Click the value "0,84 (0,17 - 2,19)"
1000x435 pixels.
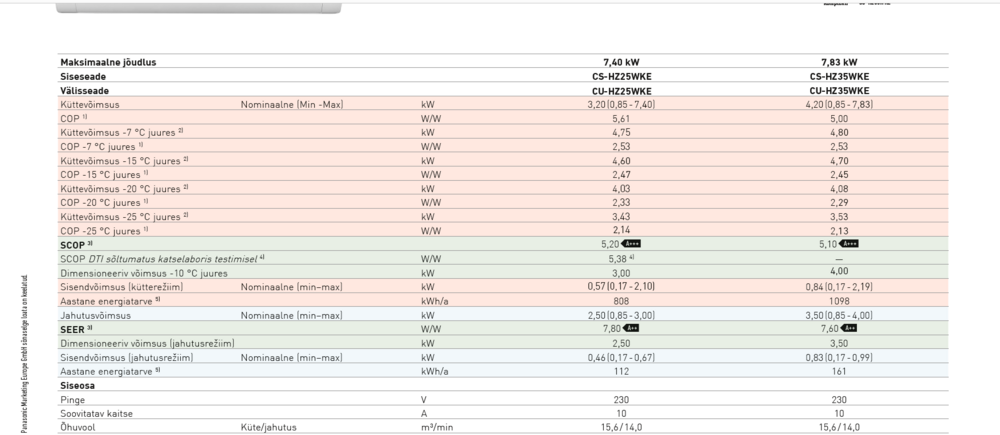point(839,287)
